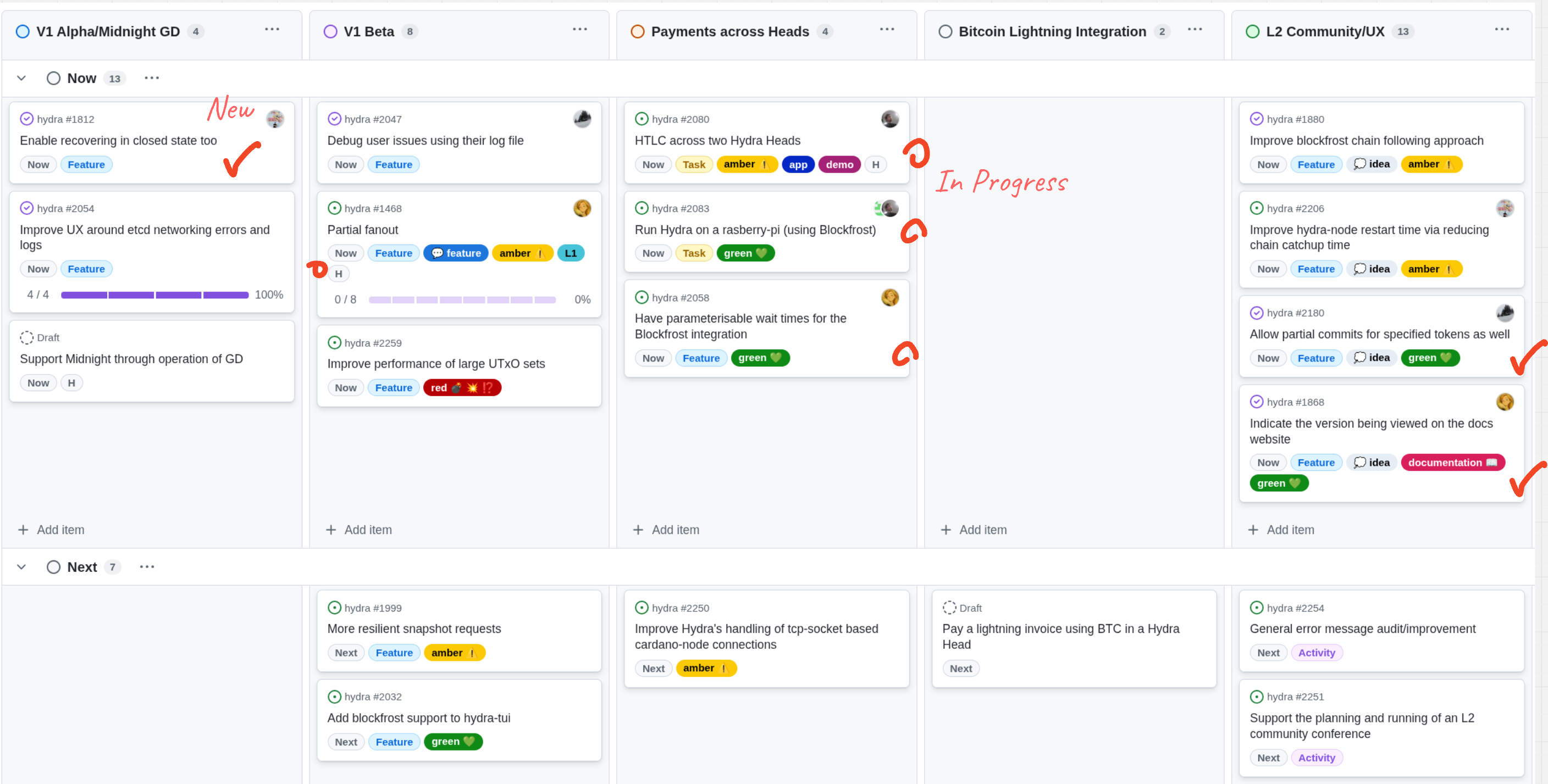The width and height of the screenshot is (1548, 784).
Task: Click the Now group status circle
Action: coord(53,78)
